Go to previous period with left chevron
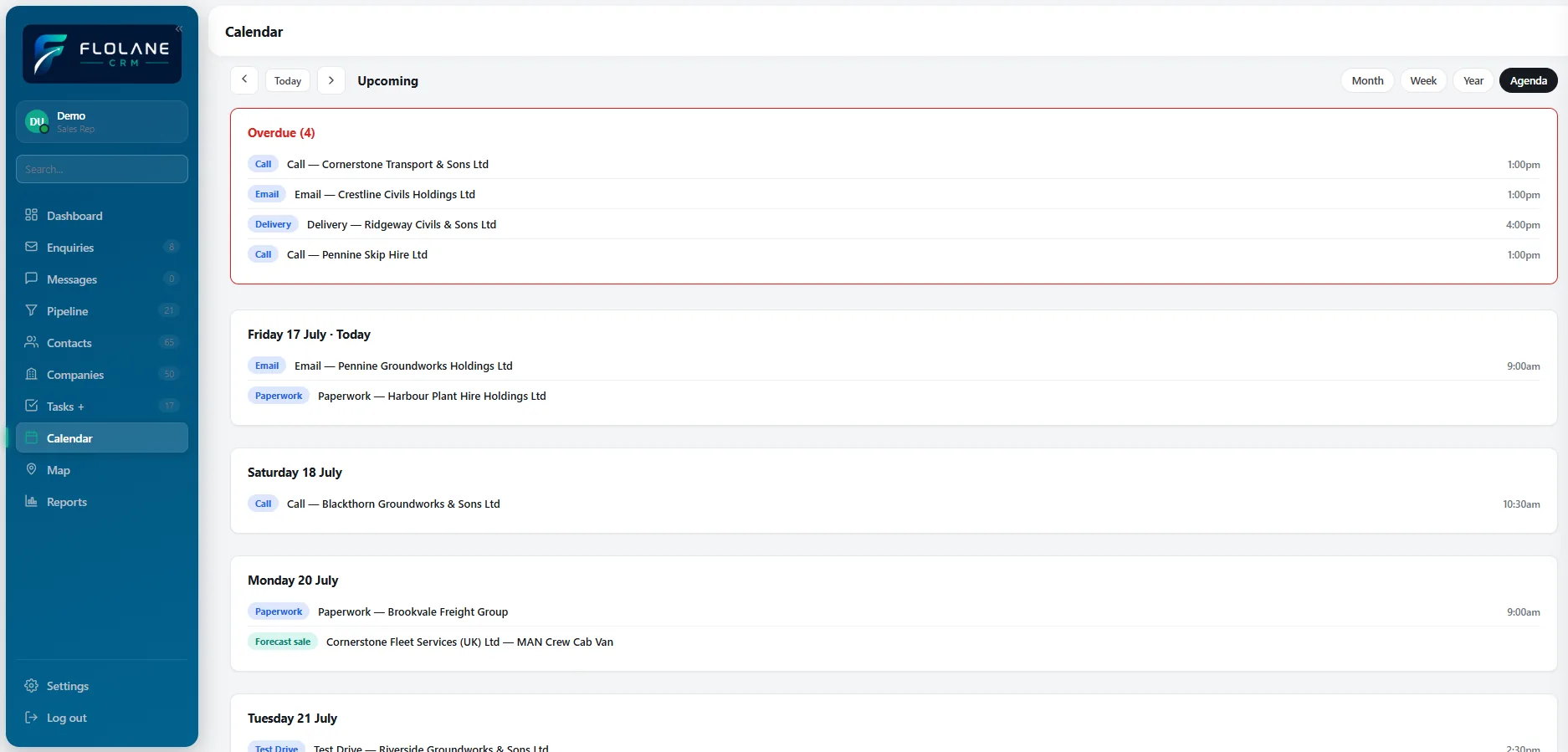Image resolution: width=1568 pixels, height=752 pixels. pos(244,80)
